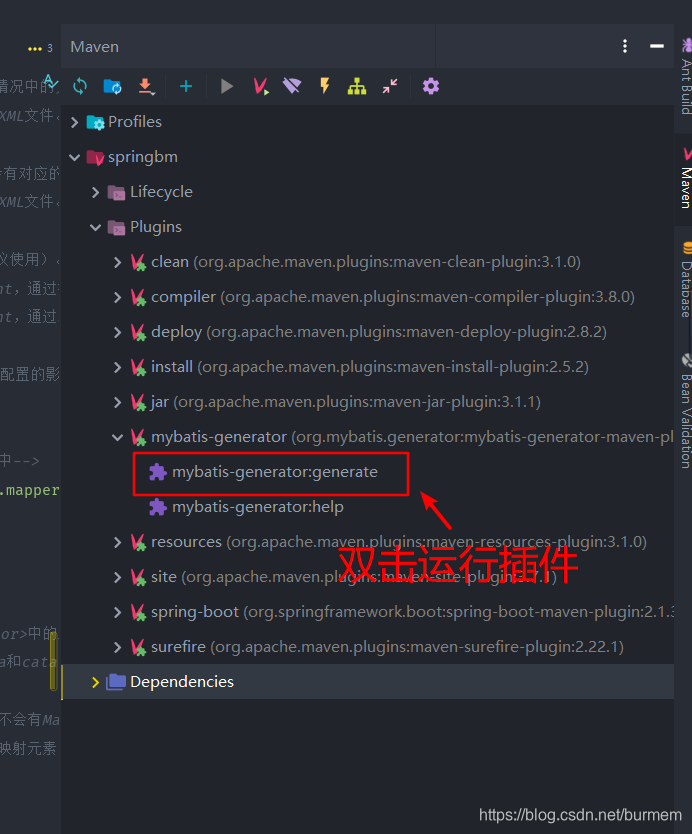Select the springbm tree row
The width and height of the screenshot is (692, 834).
click(367, 157)
